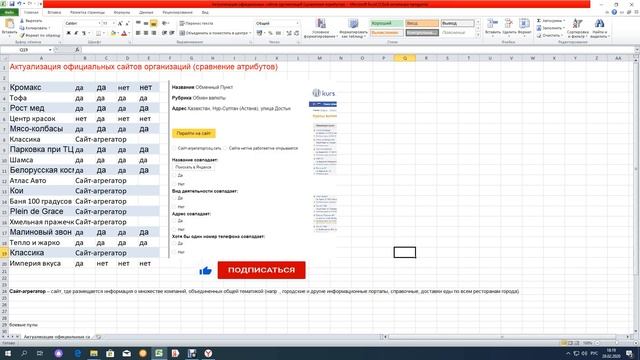The height and width of the screenshot is (360, 640).
Task: Switch to the Формулы tab
Action: [122, 13]
